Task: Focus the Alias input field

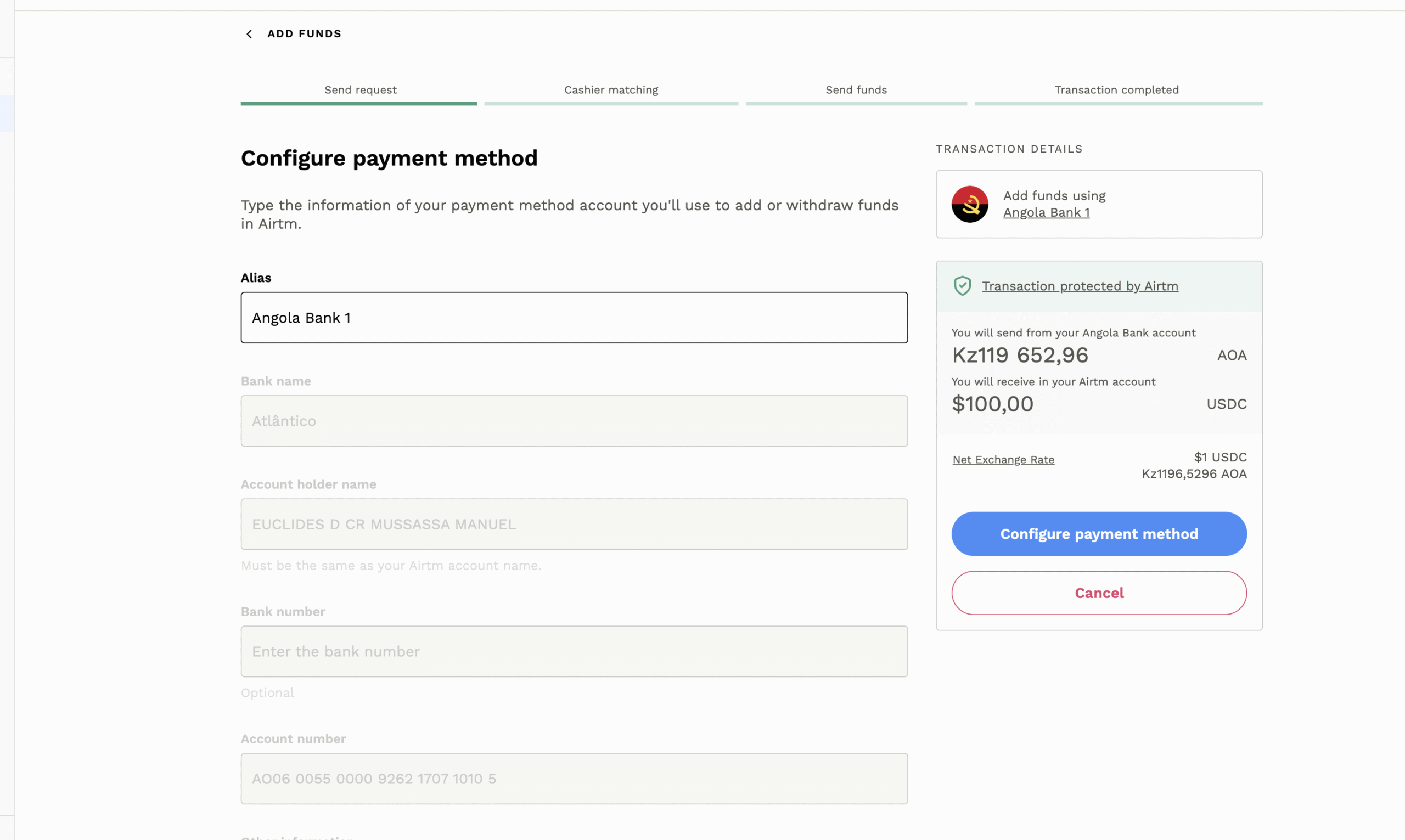Action: pos(574,318)
